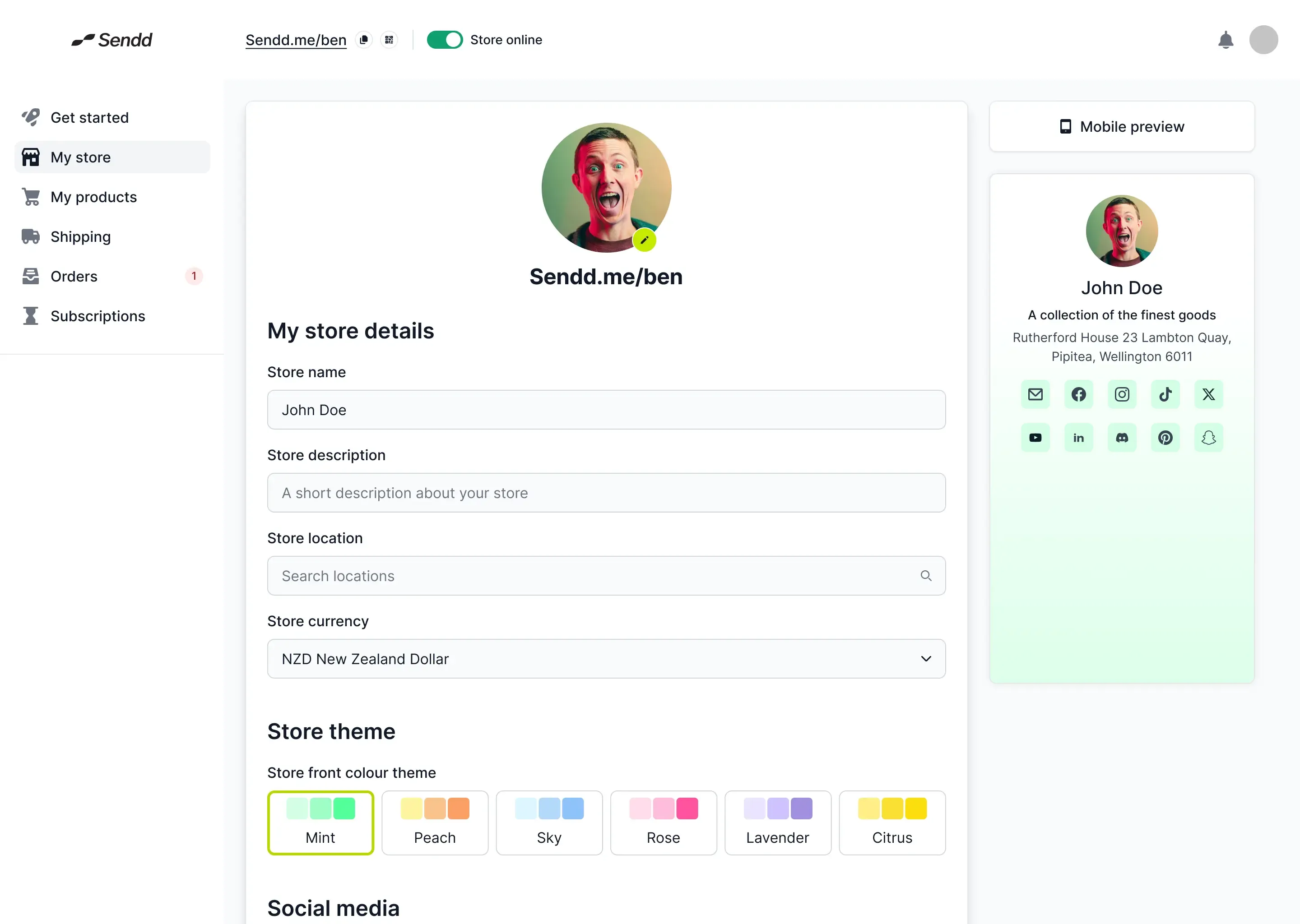Choose the Lavender colour theme
Screen dimensions: 1300x924
(777, 823)
